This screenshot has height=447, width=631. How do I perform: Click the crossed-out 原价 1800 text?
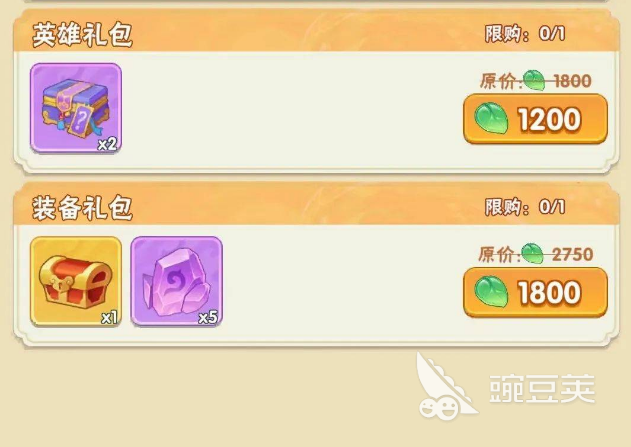[536, 81]
